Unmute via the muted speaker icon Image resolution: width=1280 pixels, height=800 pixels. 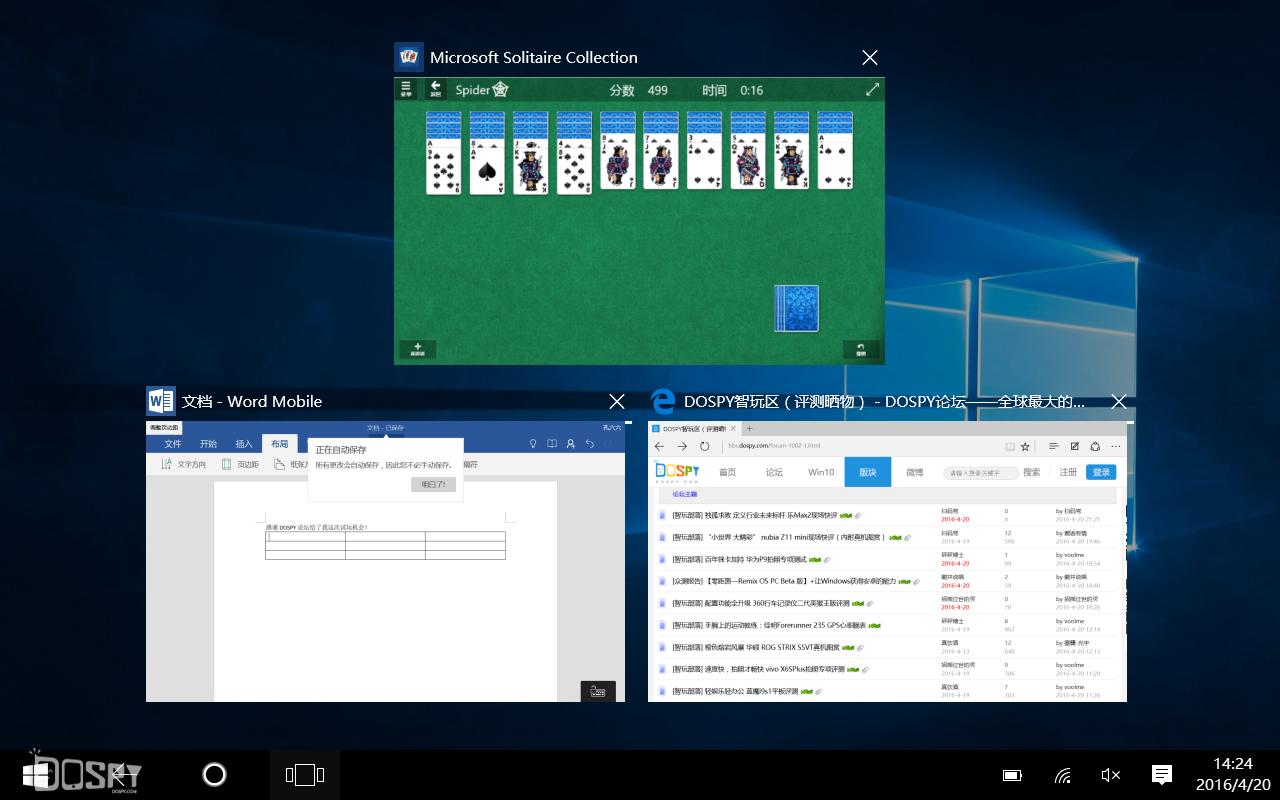[1110, 775]
